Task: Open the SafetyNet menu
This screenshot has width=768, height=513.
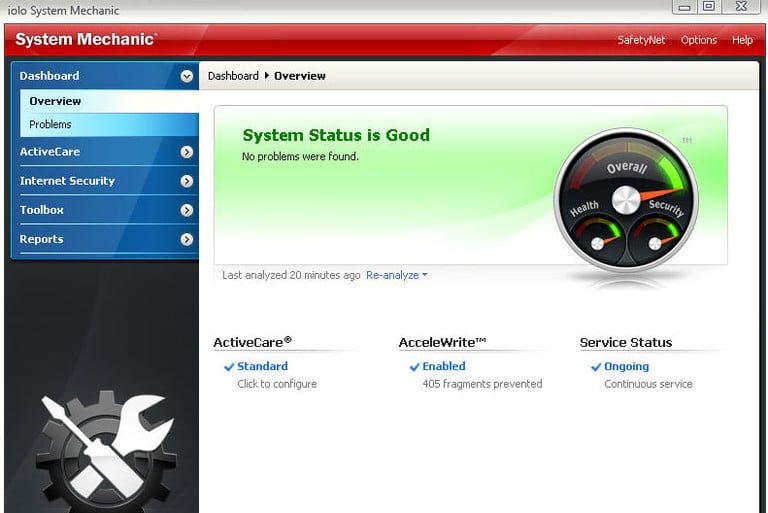Action: coord(640,40)
